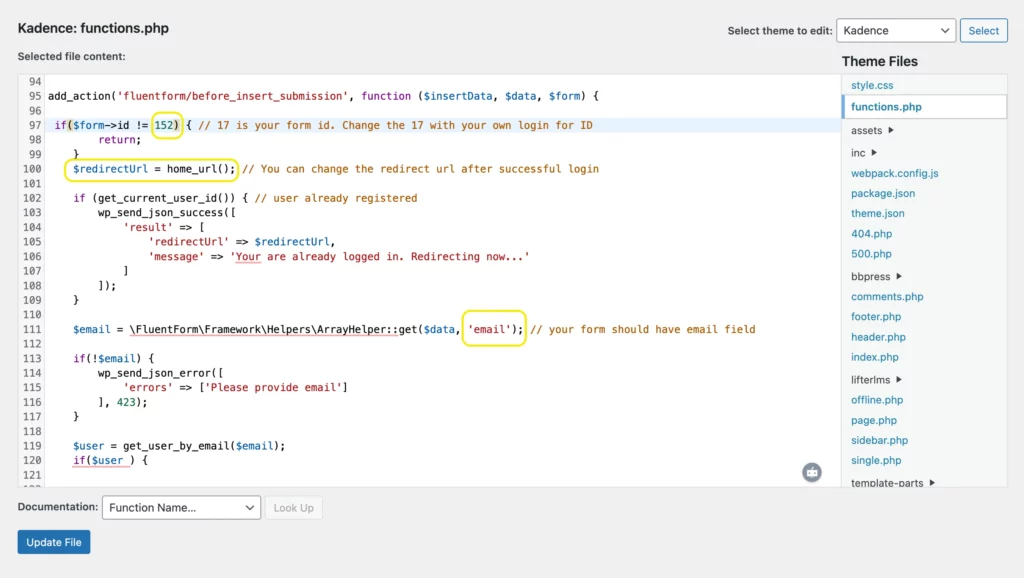Screen dimensions: 1024x578
Task: Open single.php file
Action: pyautogui.click(x=876, y=460)
